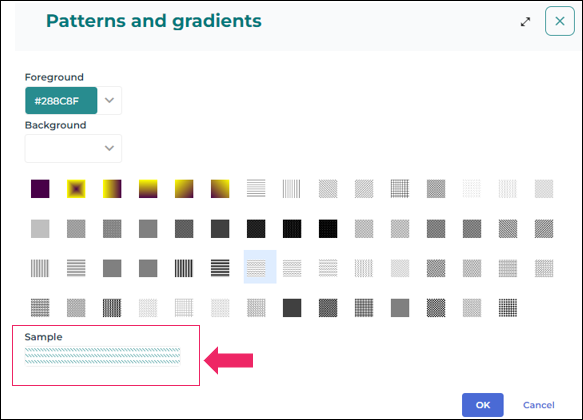
Task: Select the light gray solid swatch starting second row
Action: 40,229
